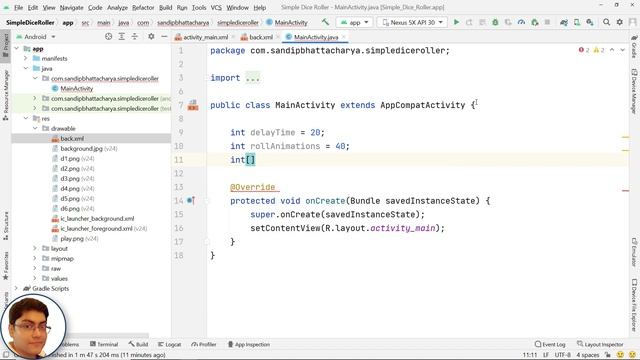Hide the Project panel with minus icon

pyautogui.click(x=164, y=37)
